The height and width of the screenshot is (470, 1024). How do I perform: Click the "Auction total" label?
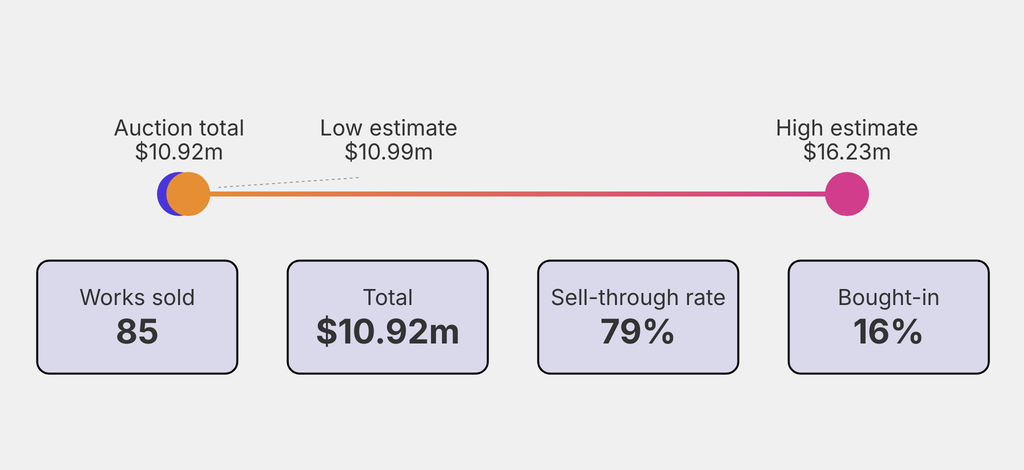[179, 128]
